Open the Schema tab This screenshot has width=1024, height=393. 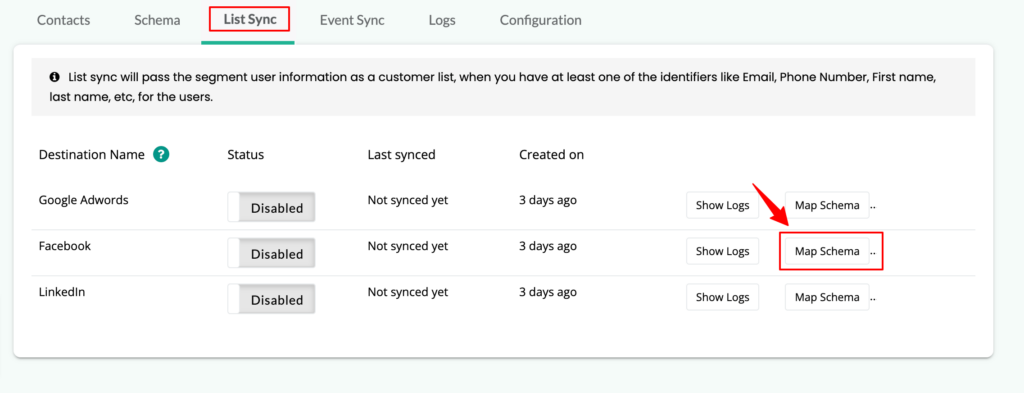click(157, 20)
